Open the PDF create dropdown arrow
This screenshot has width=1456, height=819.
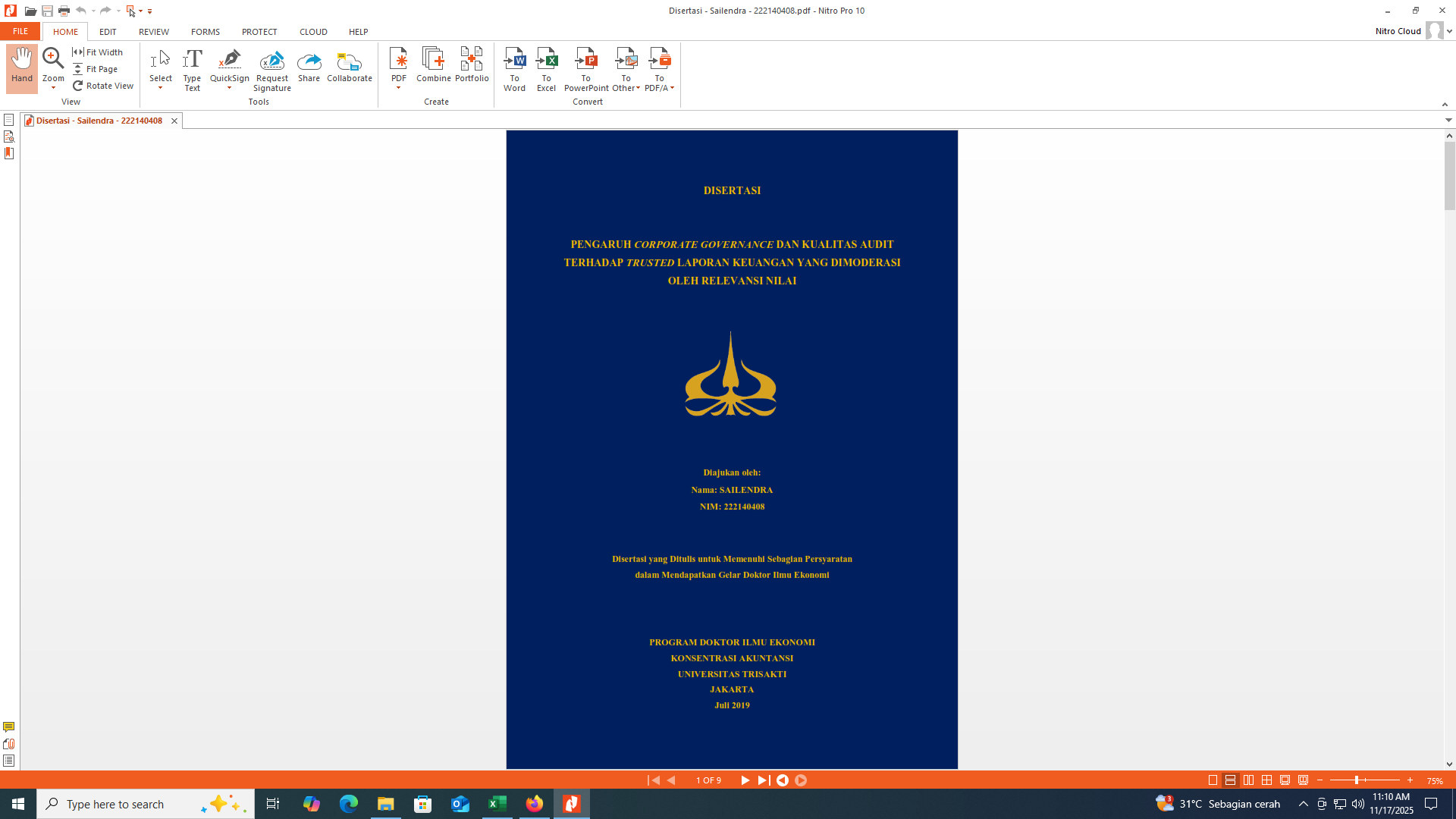398,88
